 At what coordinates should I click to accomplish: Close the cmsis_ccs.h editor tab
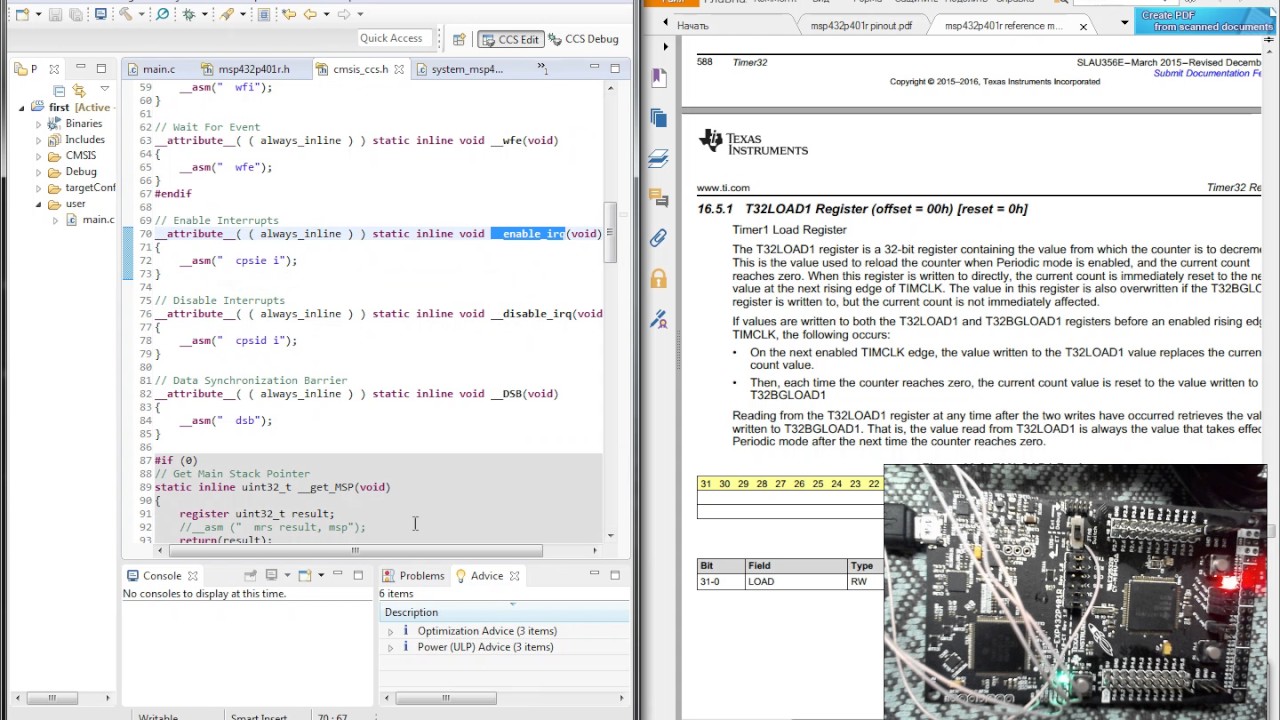tap(398, 69)
